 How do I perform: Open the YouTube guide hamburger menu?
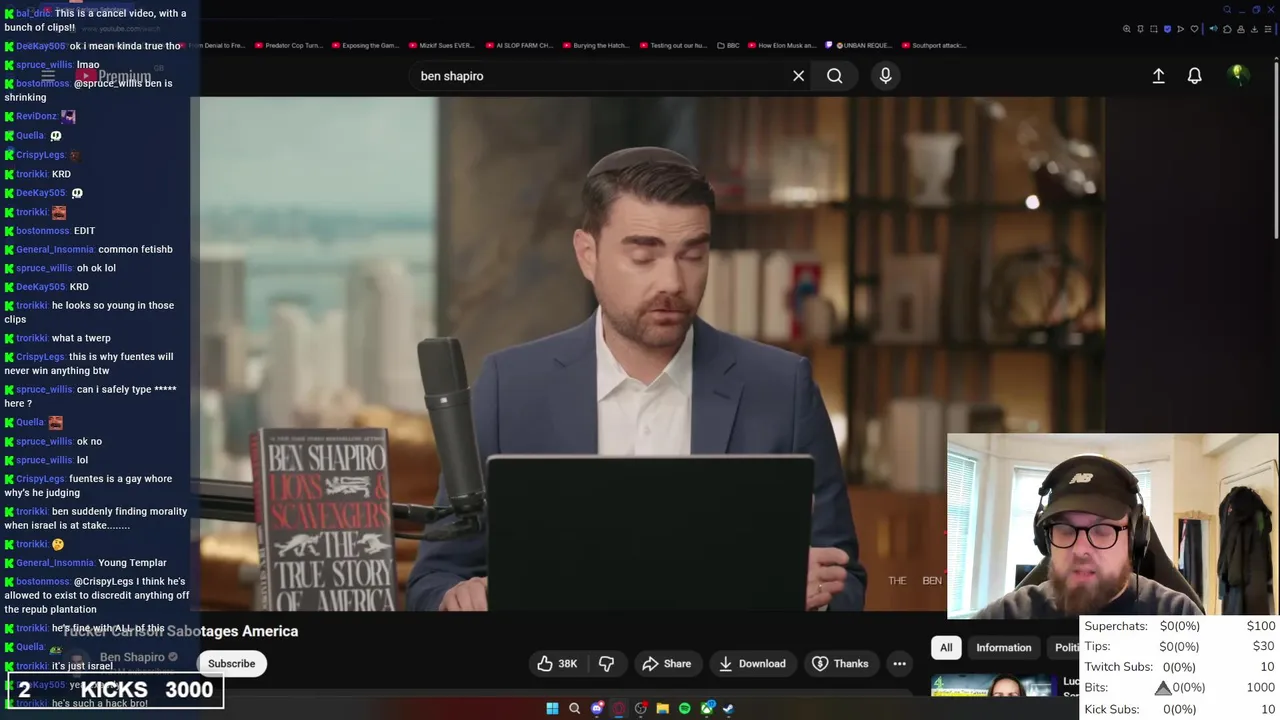coord(47,76)
